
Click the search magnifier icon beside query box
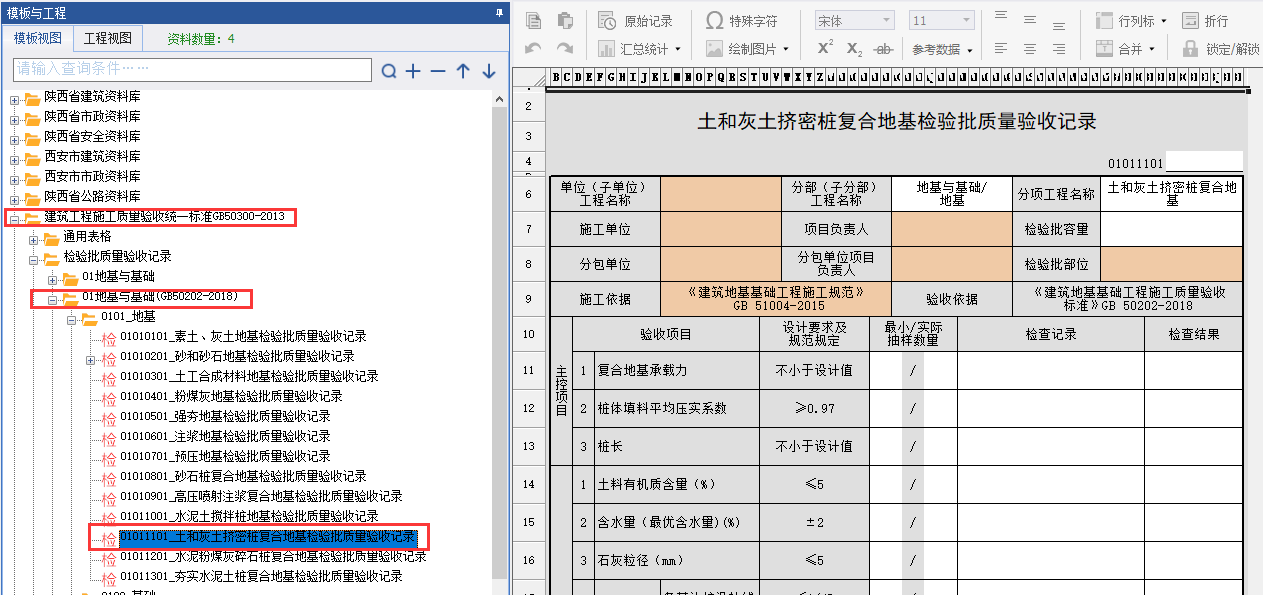388,71
